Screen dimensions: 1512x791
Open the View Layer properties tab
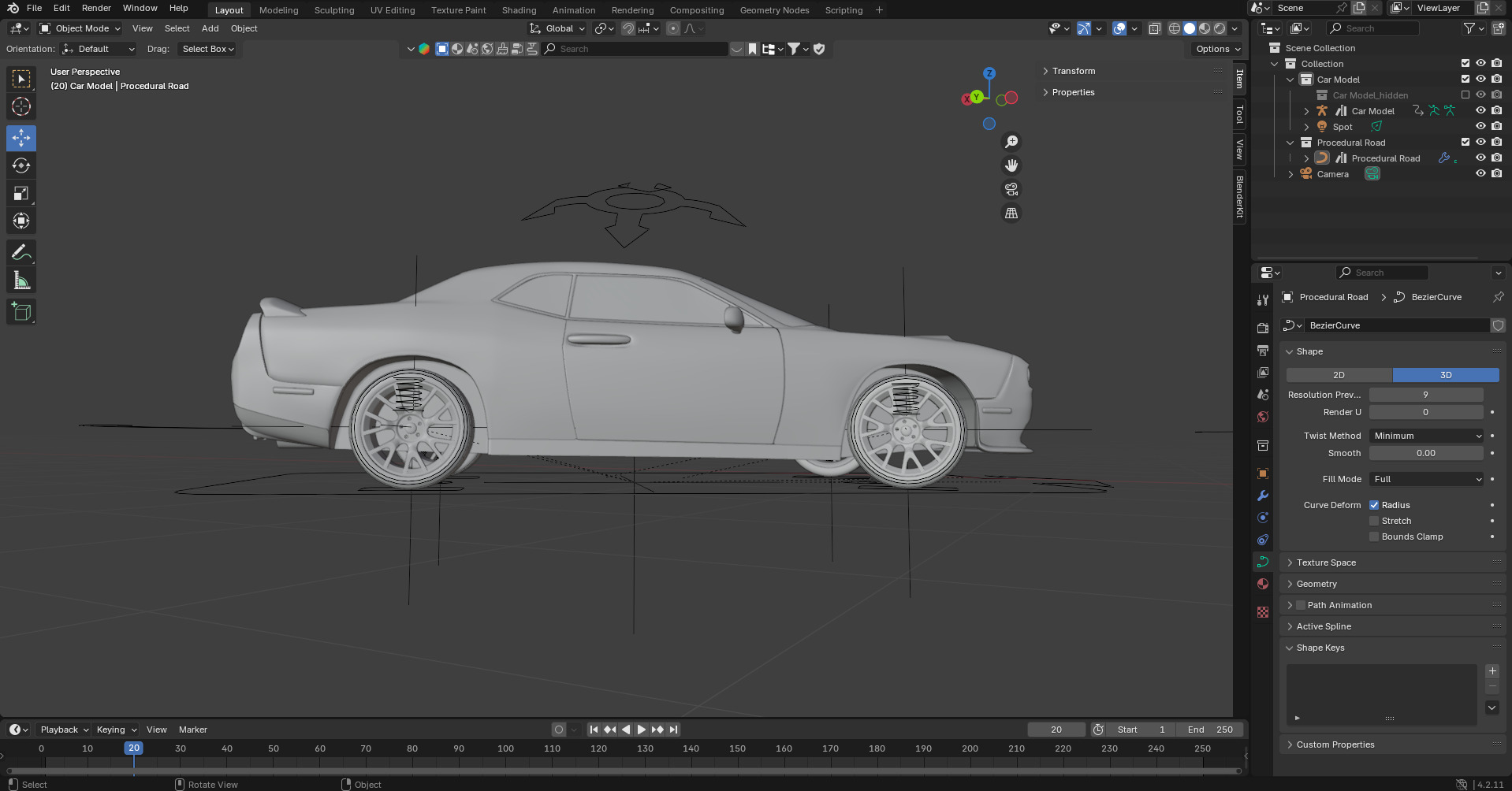1263,372
